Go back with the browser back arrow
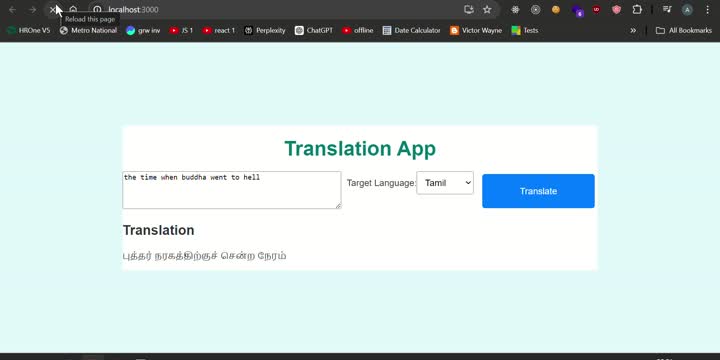This screenshot has width=720, height=360. [12, 10]
